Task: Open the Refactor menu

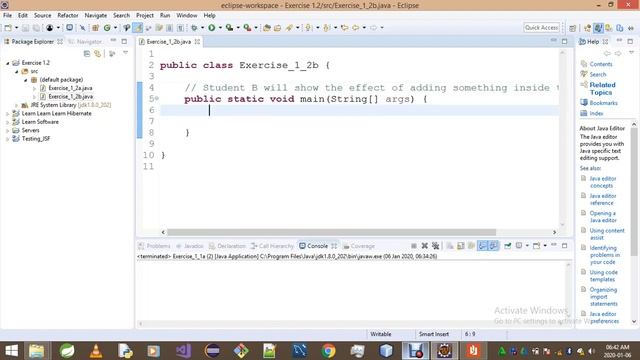Action: 68,16
